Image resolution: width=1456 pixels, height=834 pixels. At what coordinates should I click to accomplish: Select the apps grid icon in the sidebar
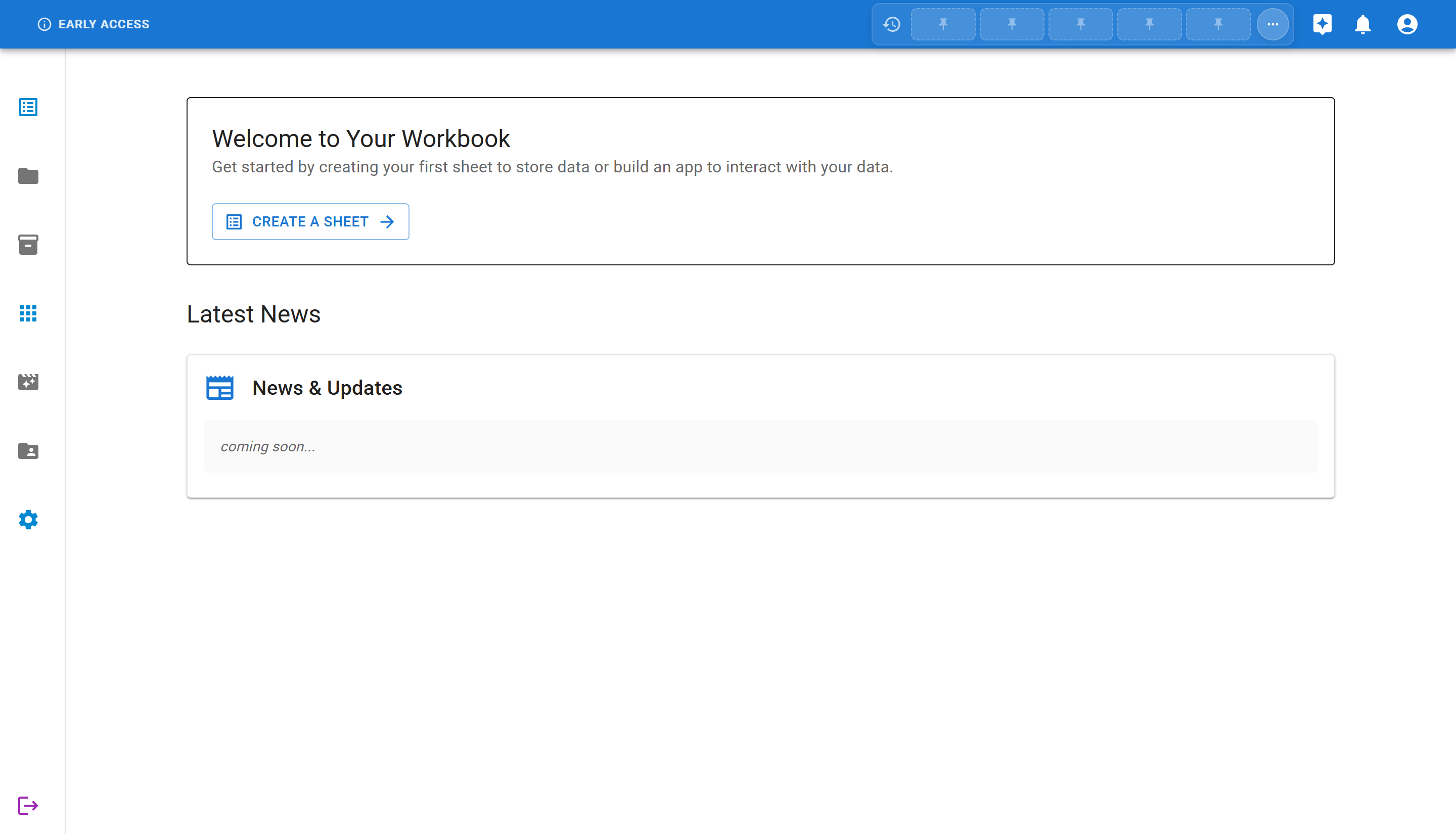[27, 314]
